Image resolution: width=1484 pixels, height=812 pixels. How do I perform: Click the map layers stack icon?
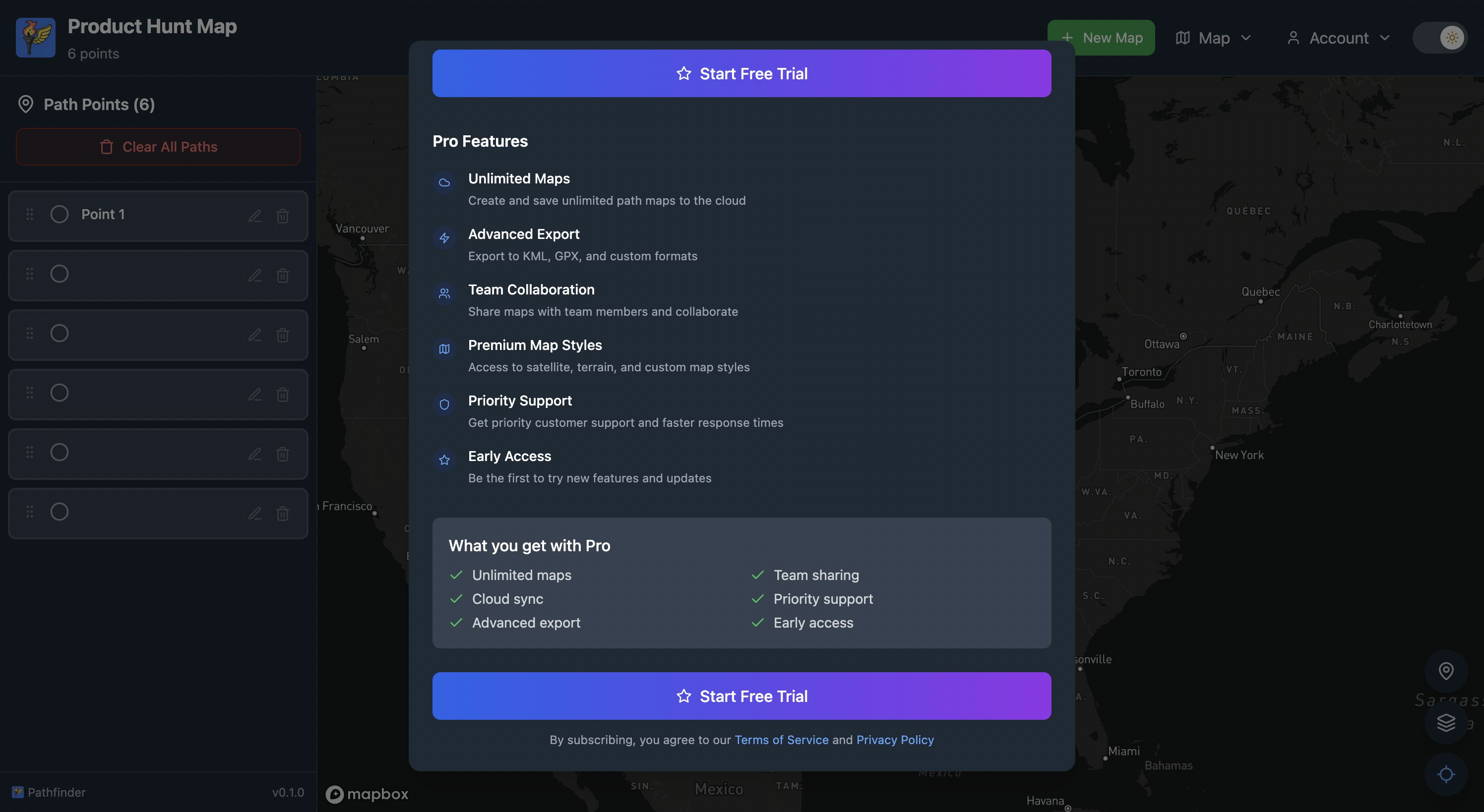tap(1445, 722)
